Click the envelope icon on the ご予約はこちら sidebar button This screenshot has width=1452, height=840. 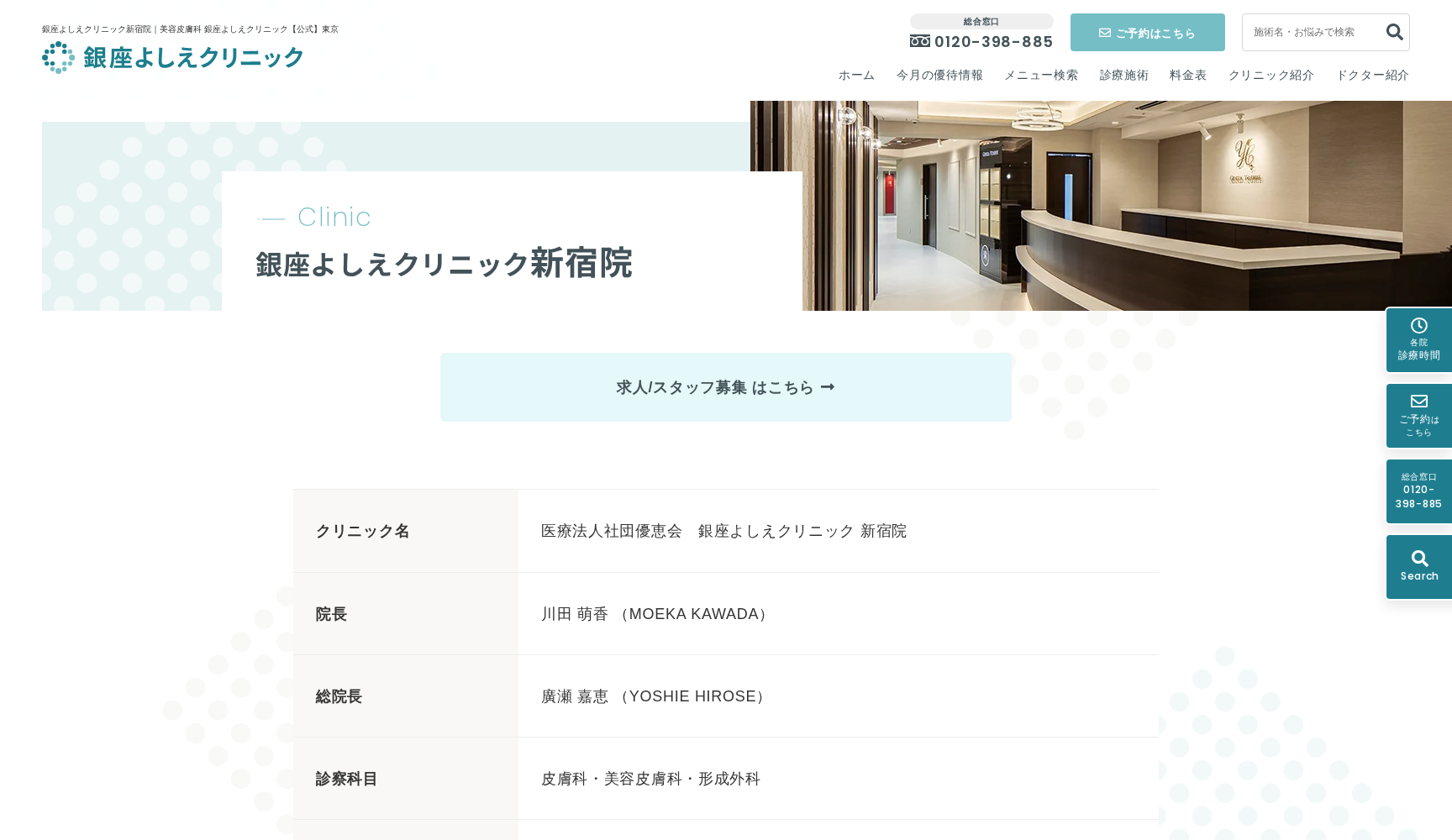click(x=1418, y=402)
